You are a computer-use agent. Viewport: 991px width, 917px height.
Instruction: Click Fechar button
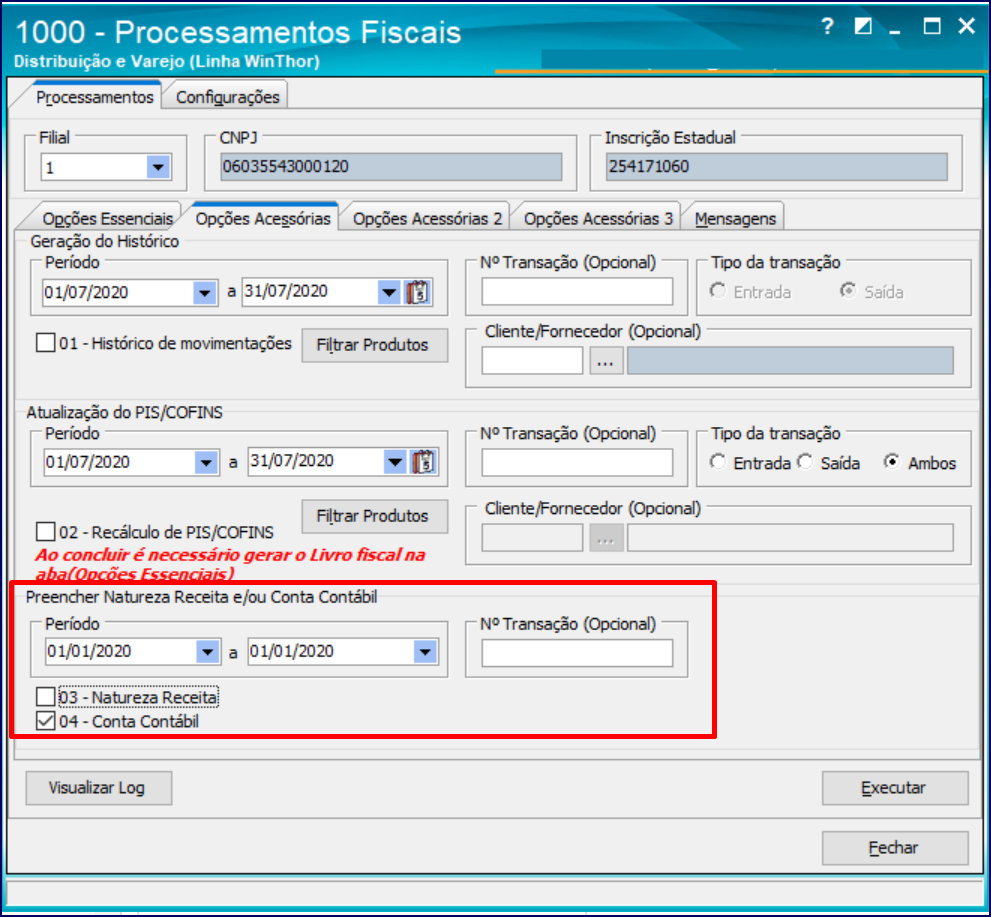click(x=895, y=848)
